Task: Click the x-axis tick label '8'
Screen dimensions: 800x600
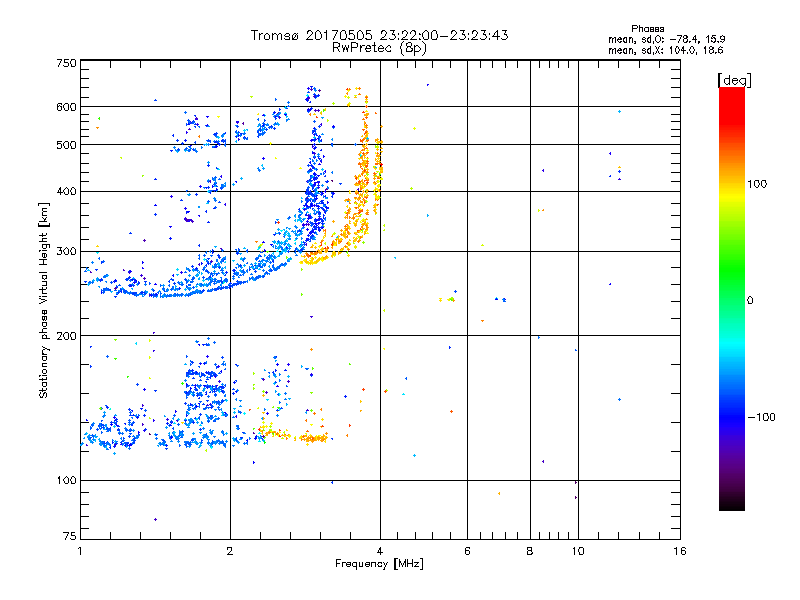Action: pyautogui.click(x=530, y=551)
